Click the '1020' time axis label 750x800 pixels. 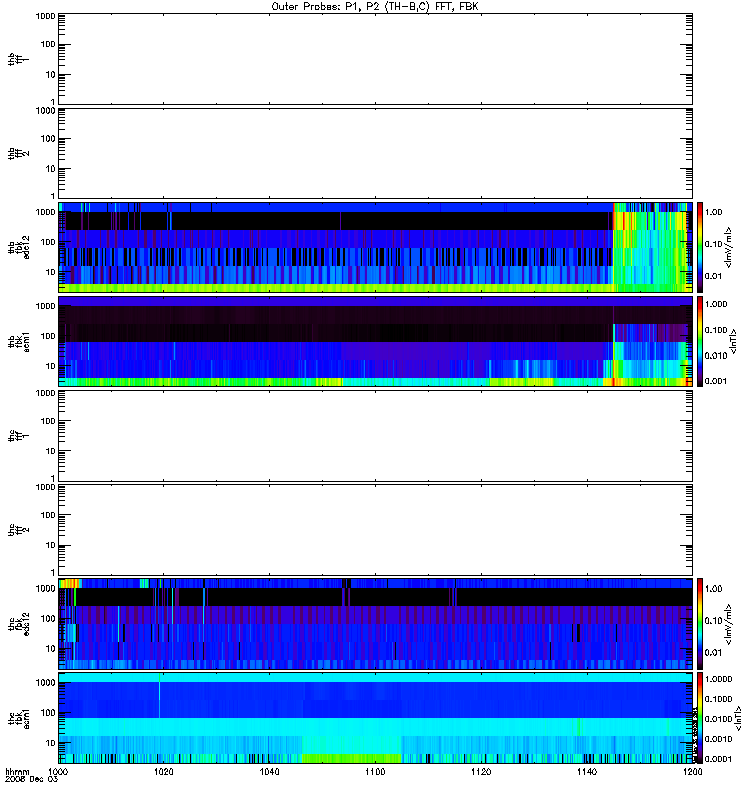[163, 772]
